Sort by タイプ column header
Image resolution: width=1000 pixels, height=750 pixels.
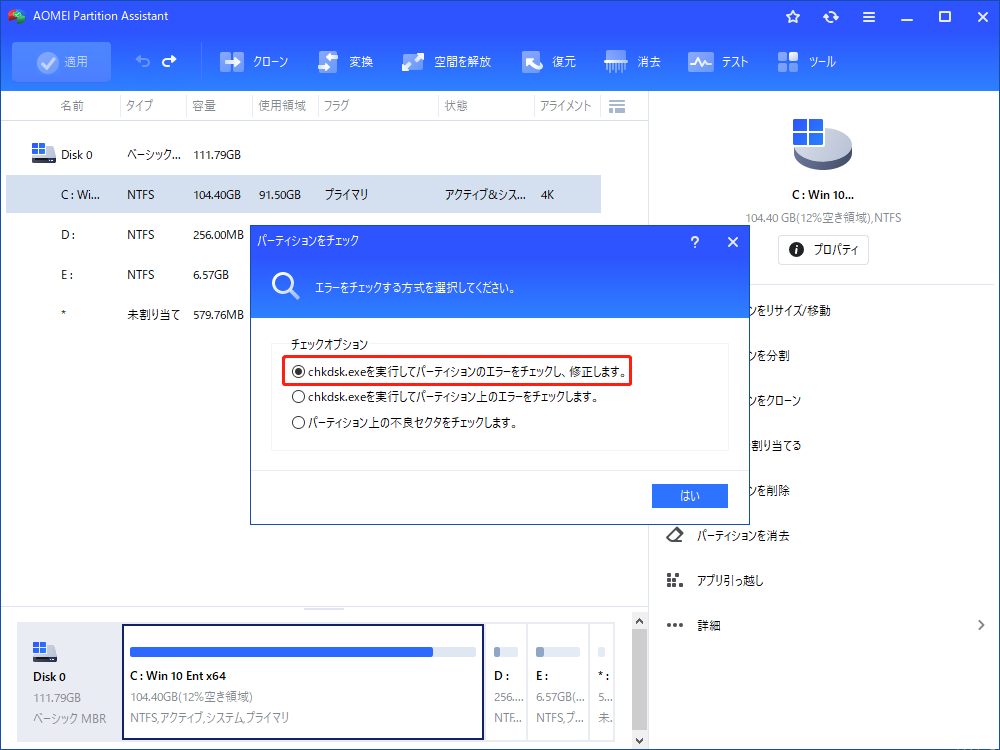(139, 106)
